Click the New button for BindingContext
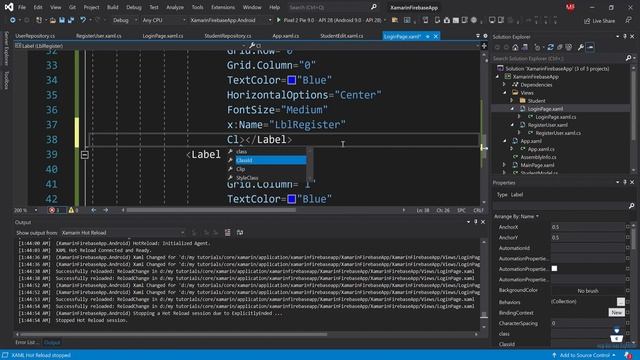This screenshot has width=640, height=360. 616,312
